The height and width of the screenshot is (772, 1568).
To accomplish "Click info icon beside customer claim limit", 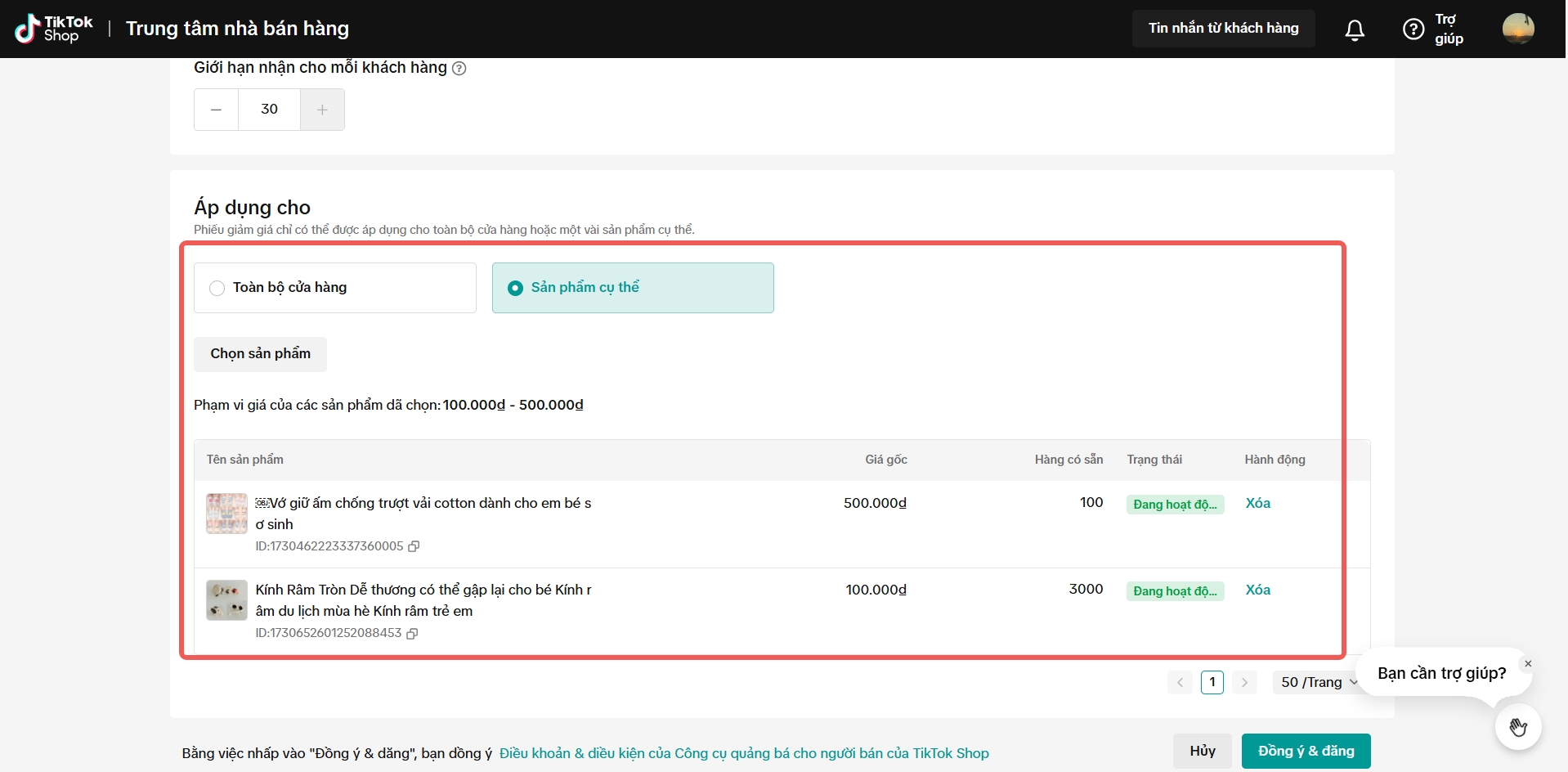I will (x=459, y=69).
